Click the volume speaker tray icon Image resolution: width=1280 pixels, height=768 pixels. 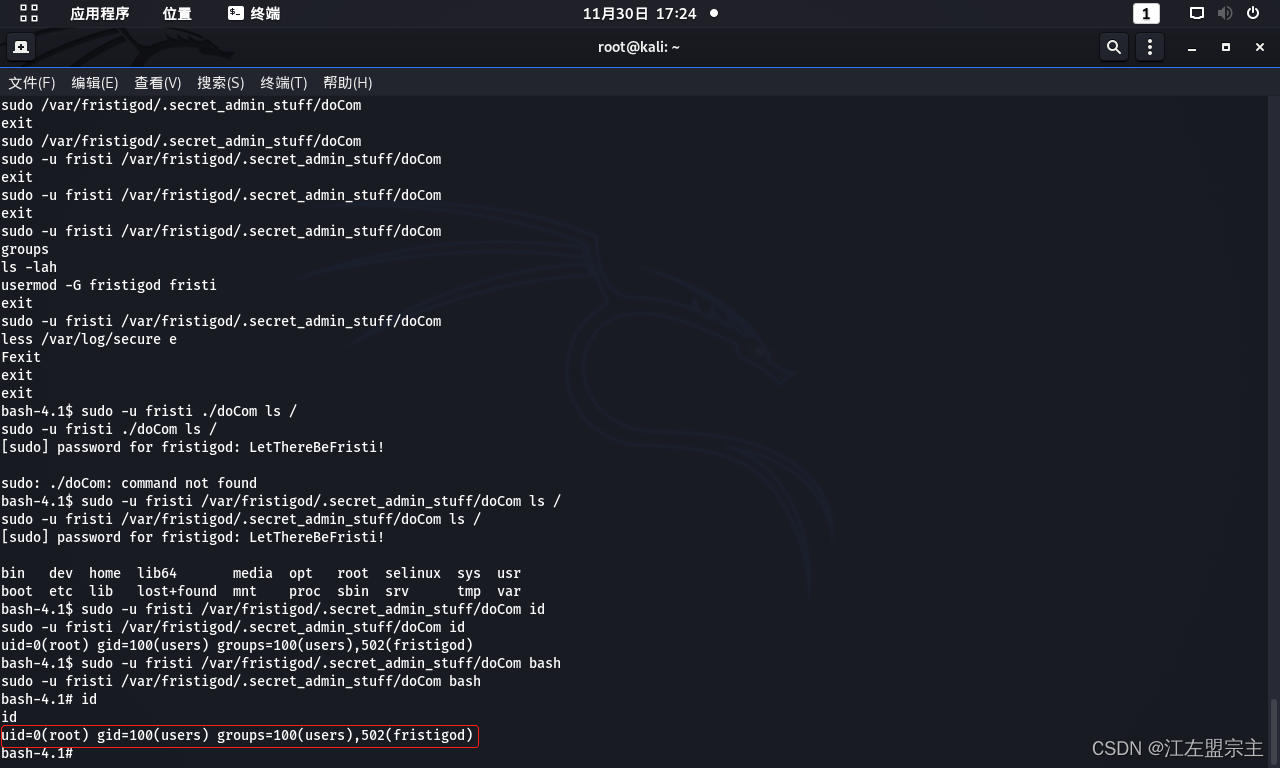coord(1225,13)
